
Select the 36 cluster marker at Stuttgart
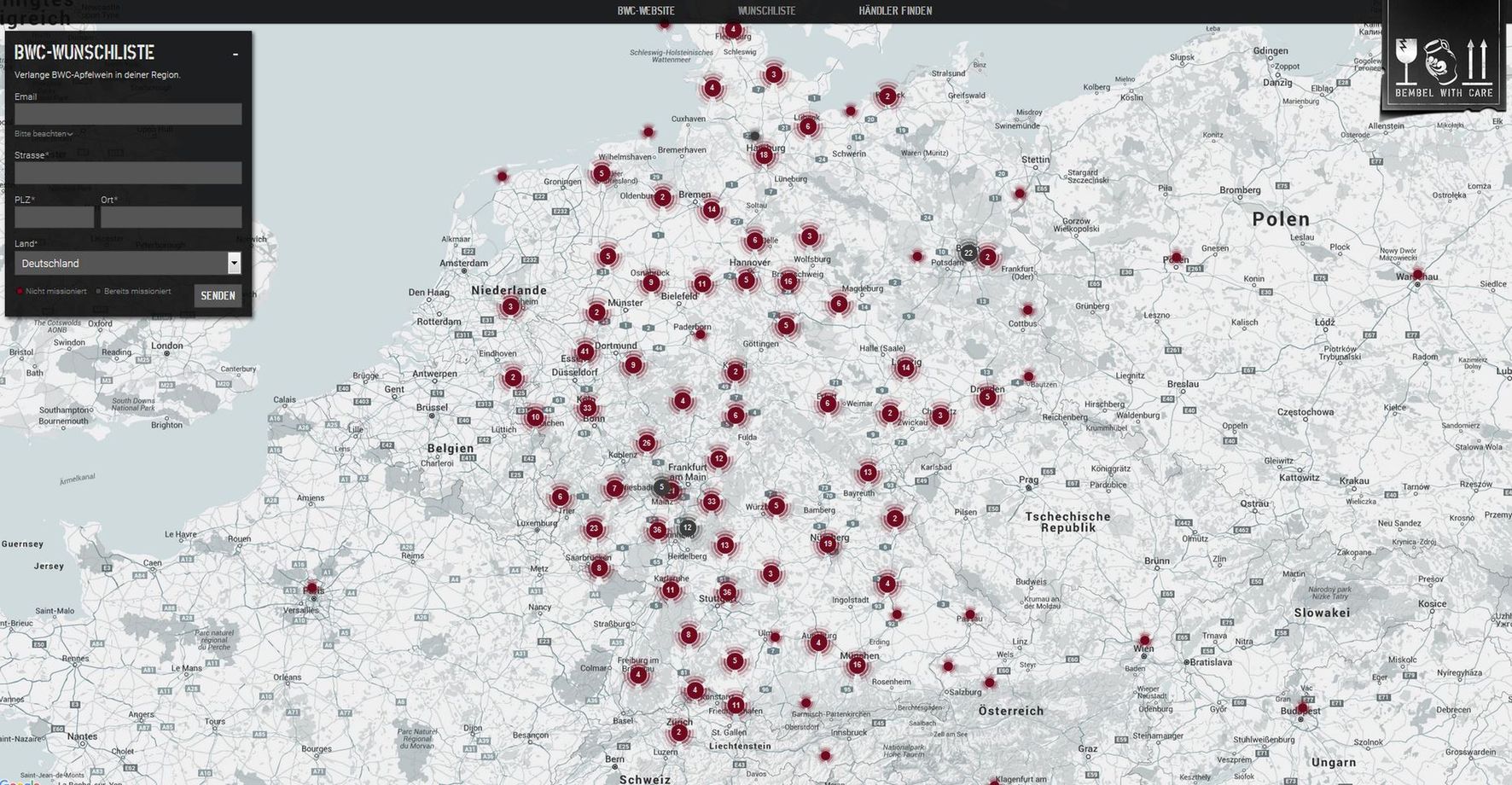point(726,592)
